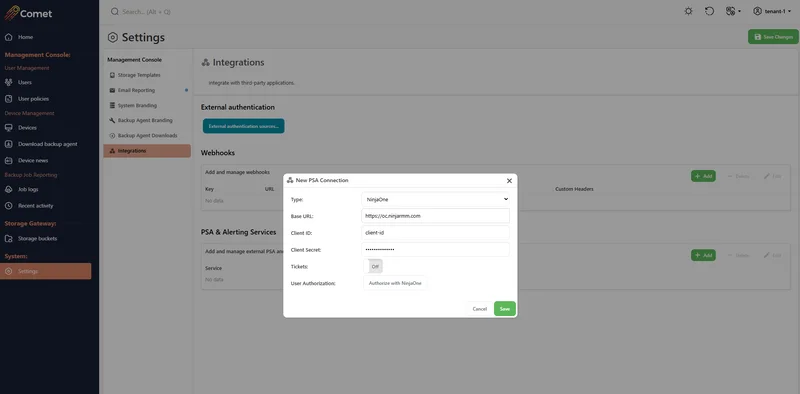Click Delete in PSA & Alerting Services
Viewport: 800px width, 394px height.
point(738,255)
